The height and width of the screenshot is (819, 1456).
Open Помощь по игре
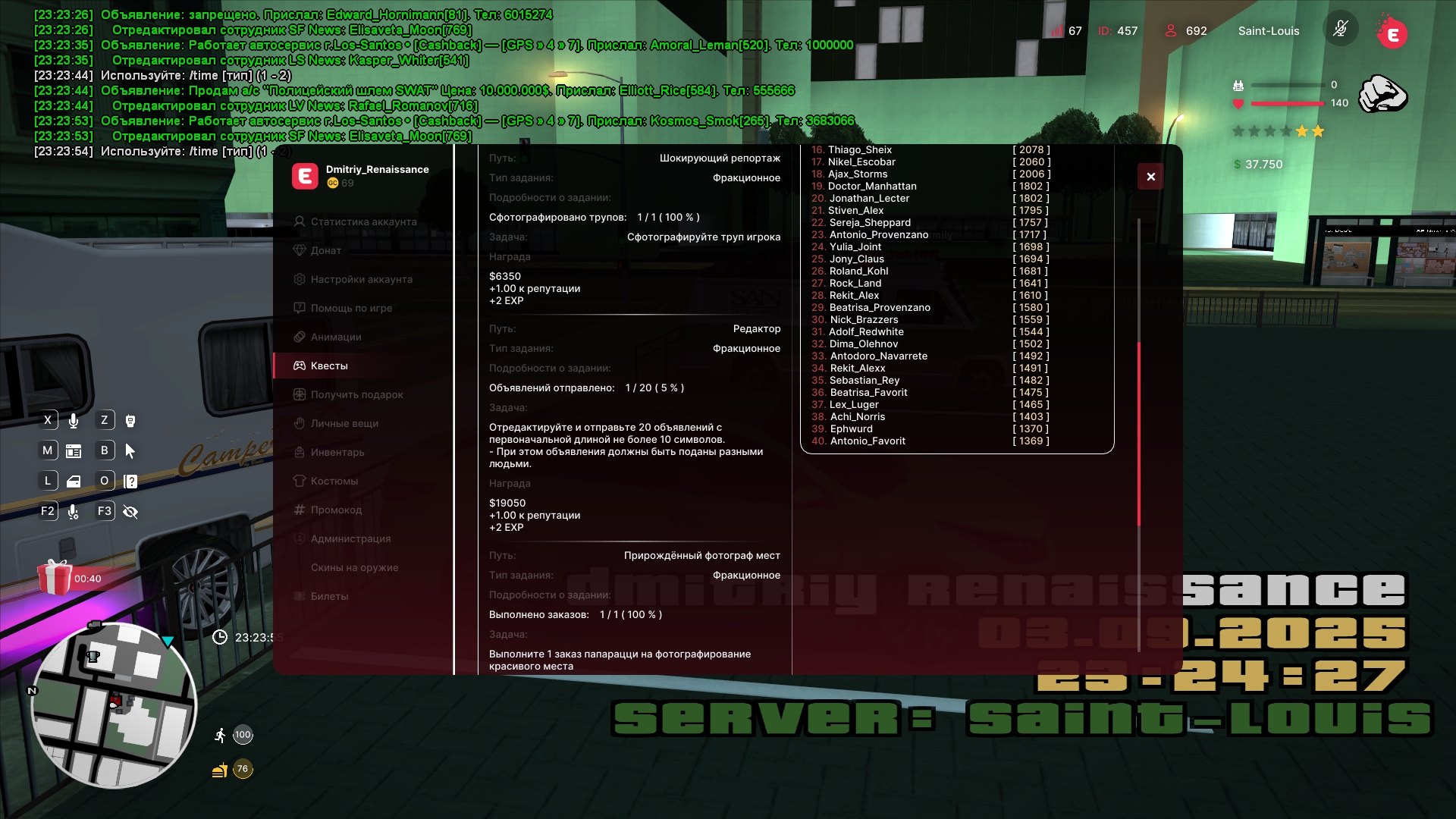[350, 308]
